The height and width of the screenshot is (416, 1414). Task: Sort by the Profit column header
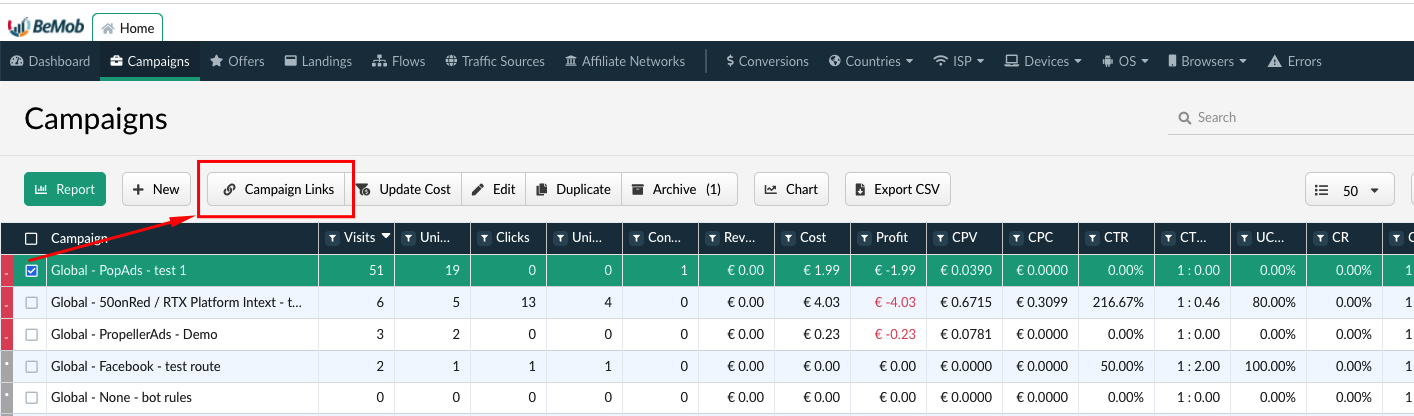[x=892, y=238]
